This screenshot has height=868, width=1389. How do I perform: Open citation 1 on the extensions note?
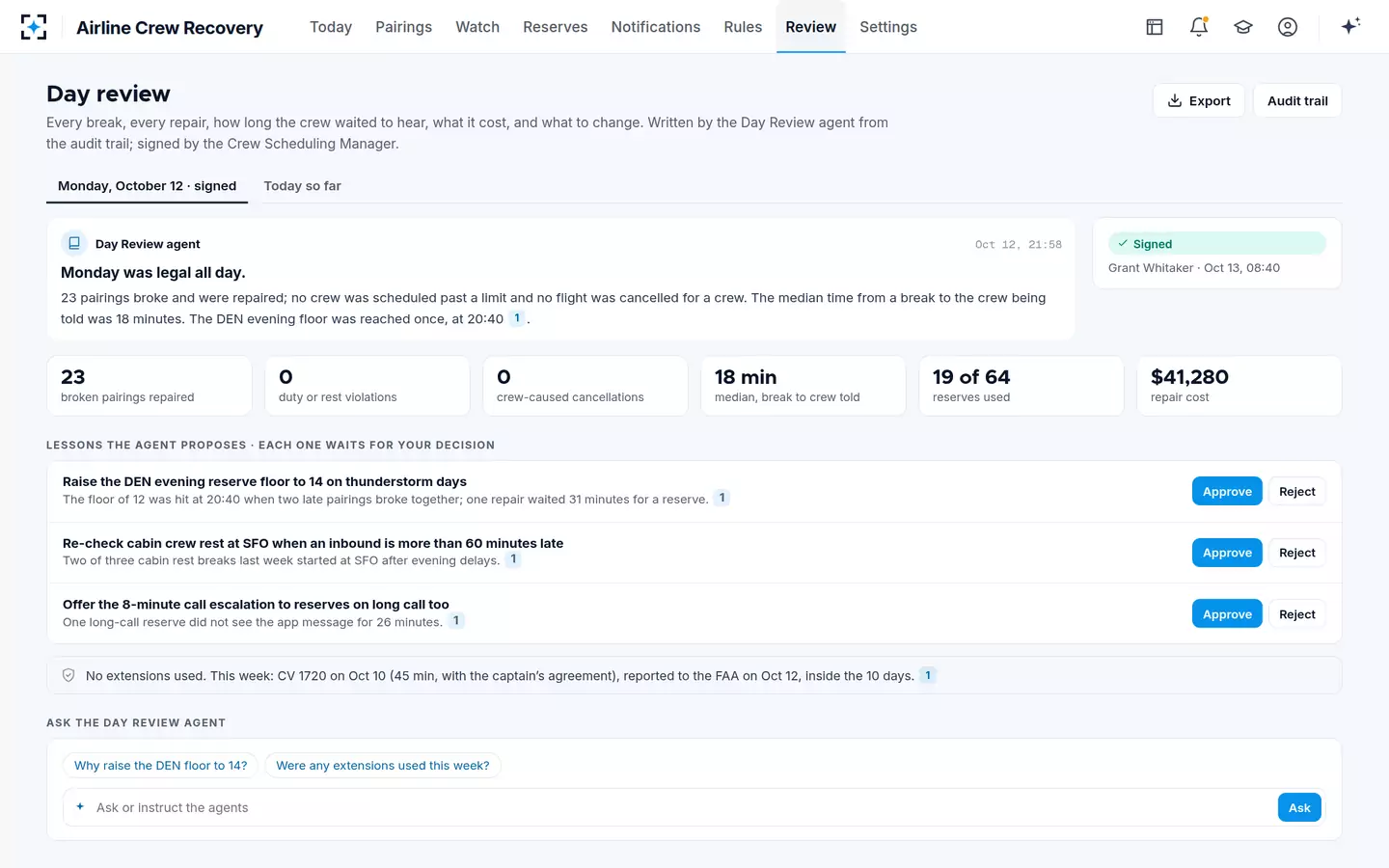pos(928,675)
